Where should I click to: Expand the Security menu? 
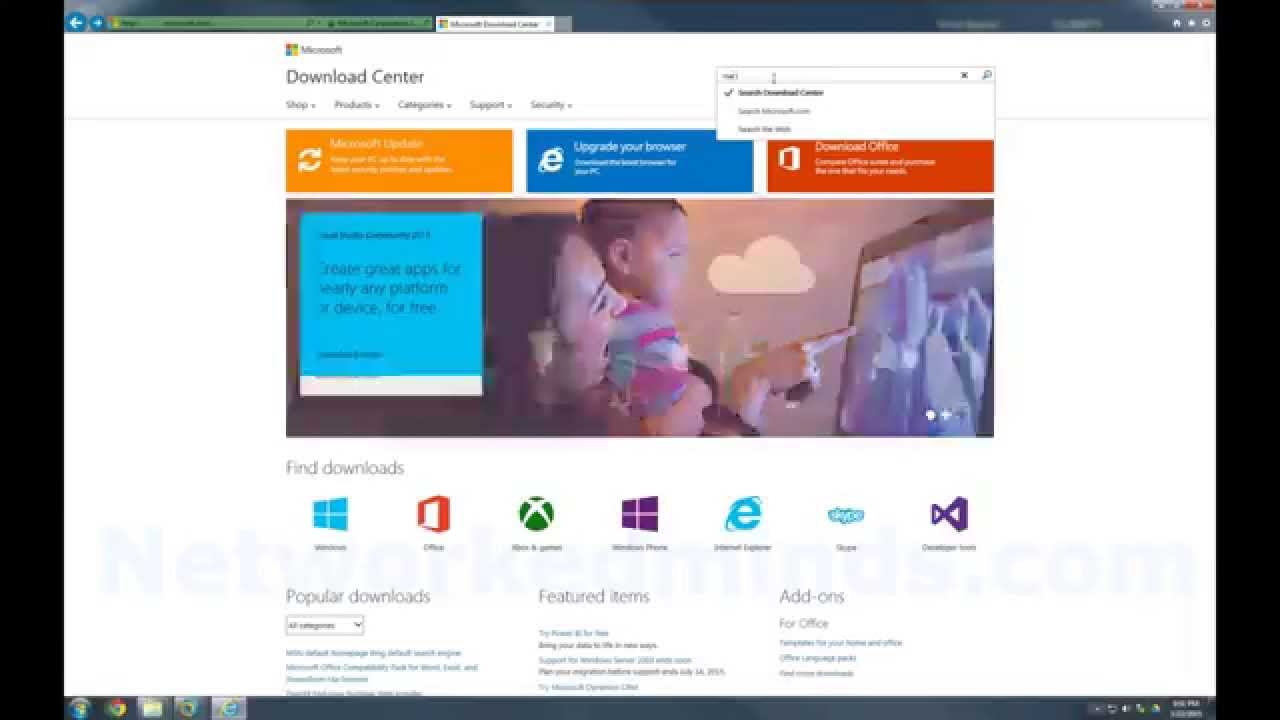[551, 105]
